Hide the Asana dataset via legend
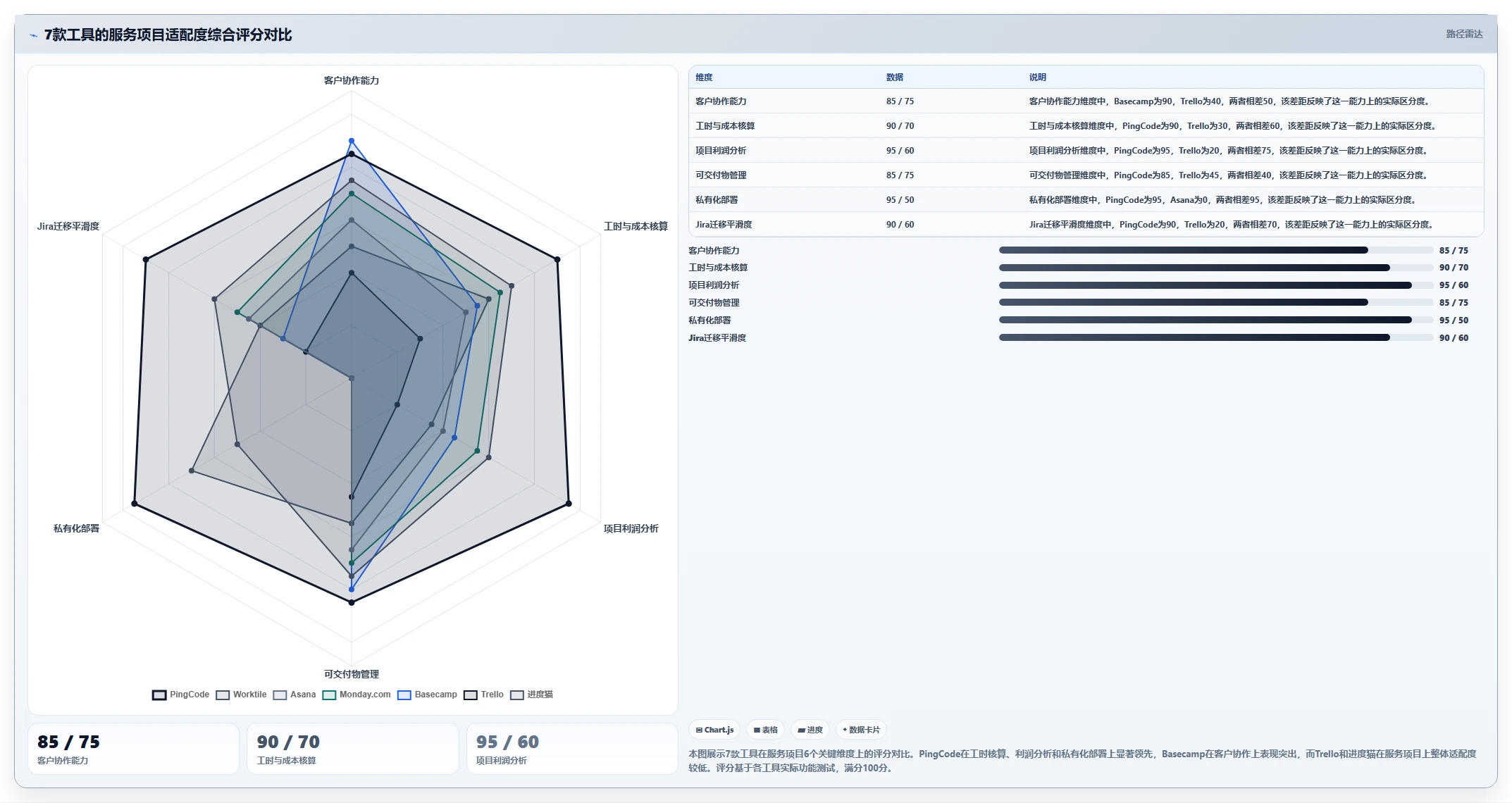The height and width of the screenshot is (803, 1512). [295, 695]
